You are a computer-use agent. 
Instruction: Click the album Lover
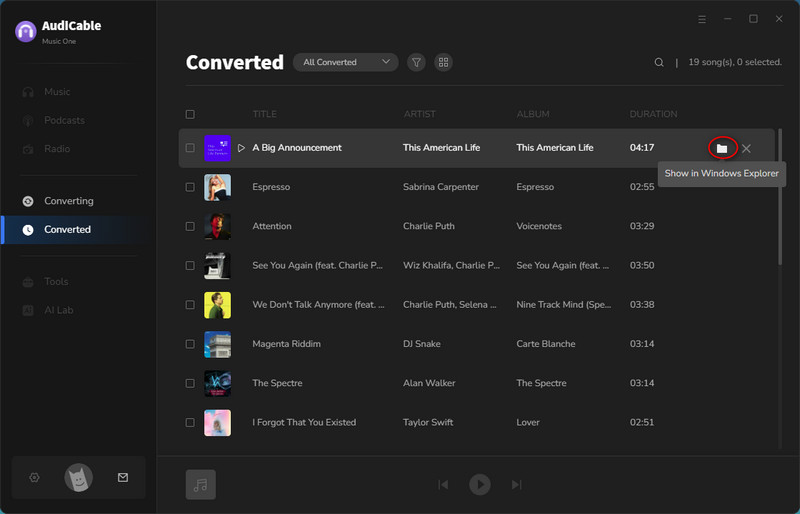[x=528, y=423]
